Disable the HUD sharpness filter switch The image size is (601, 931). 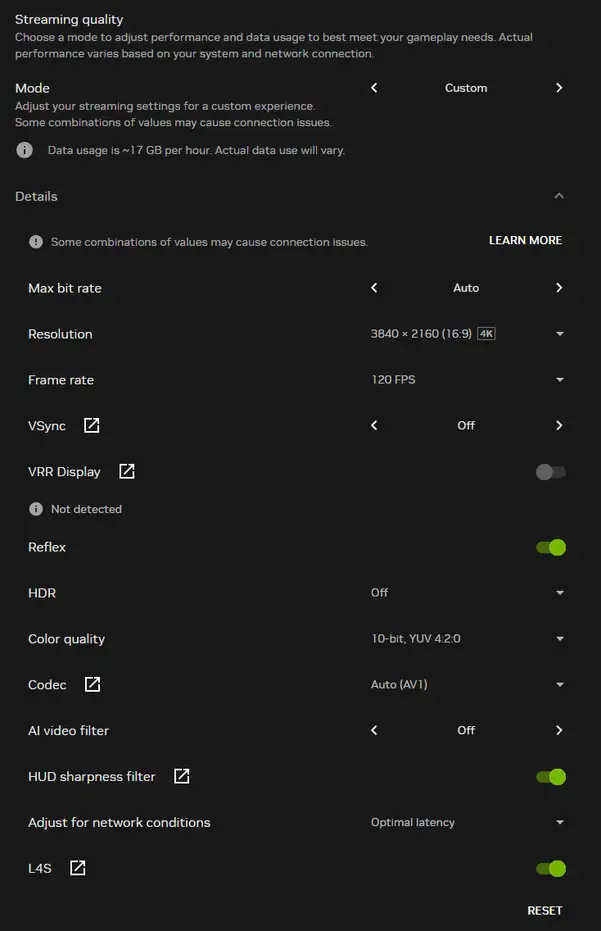click(551, 777)
